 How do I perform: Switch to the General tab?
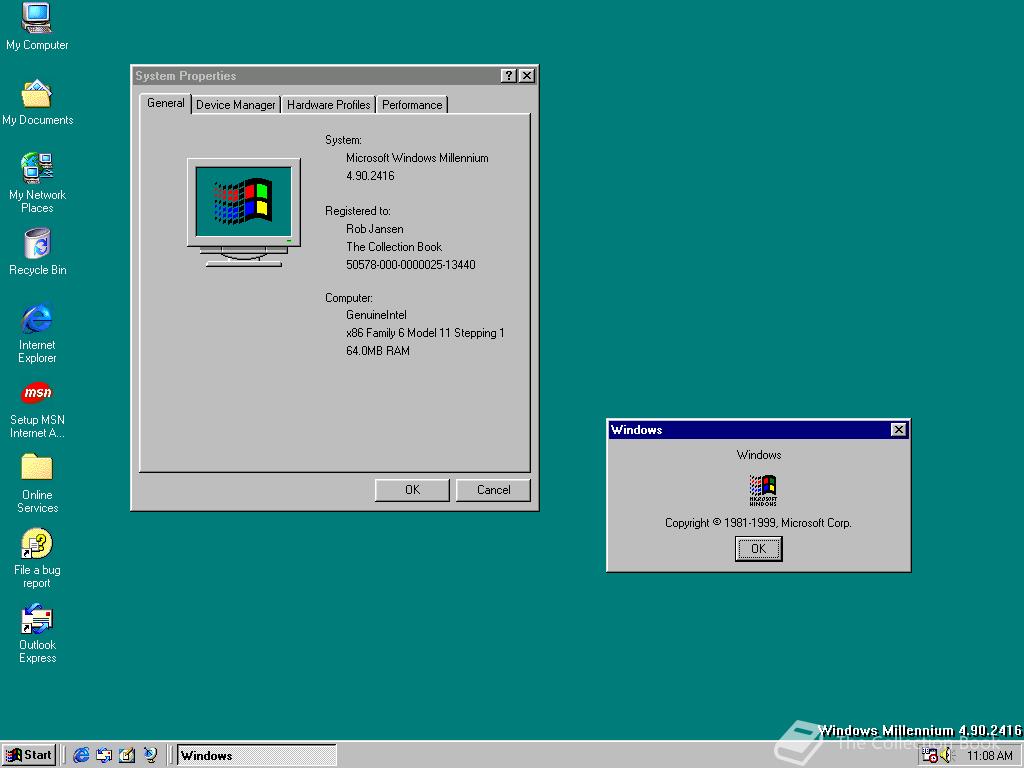pyautogui.click(x=165, y=103)
